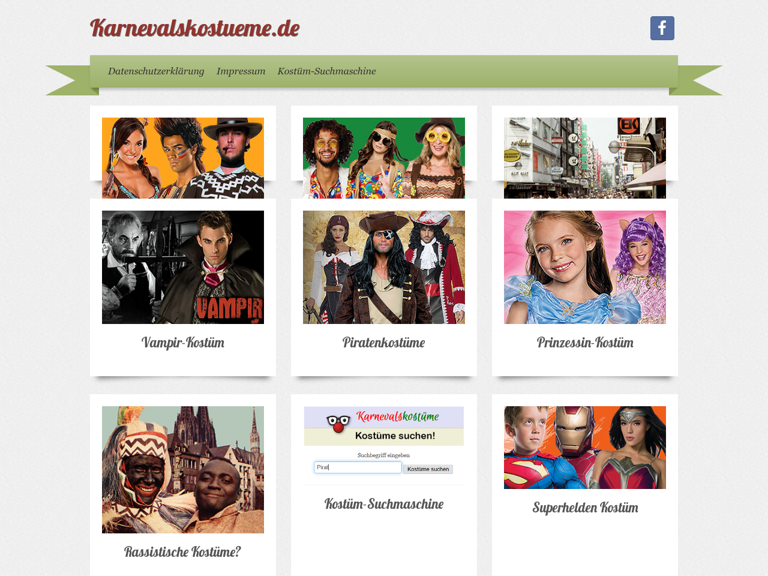Open the Datenschutzerklärung menu item
This screenshot has width=768, height=576.
156,71
